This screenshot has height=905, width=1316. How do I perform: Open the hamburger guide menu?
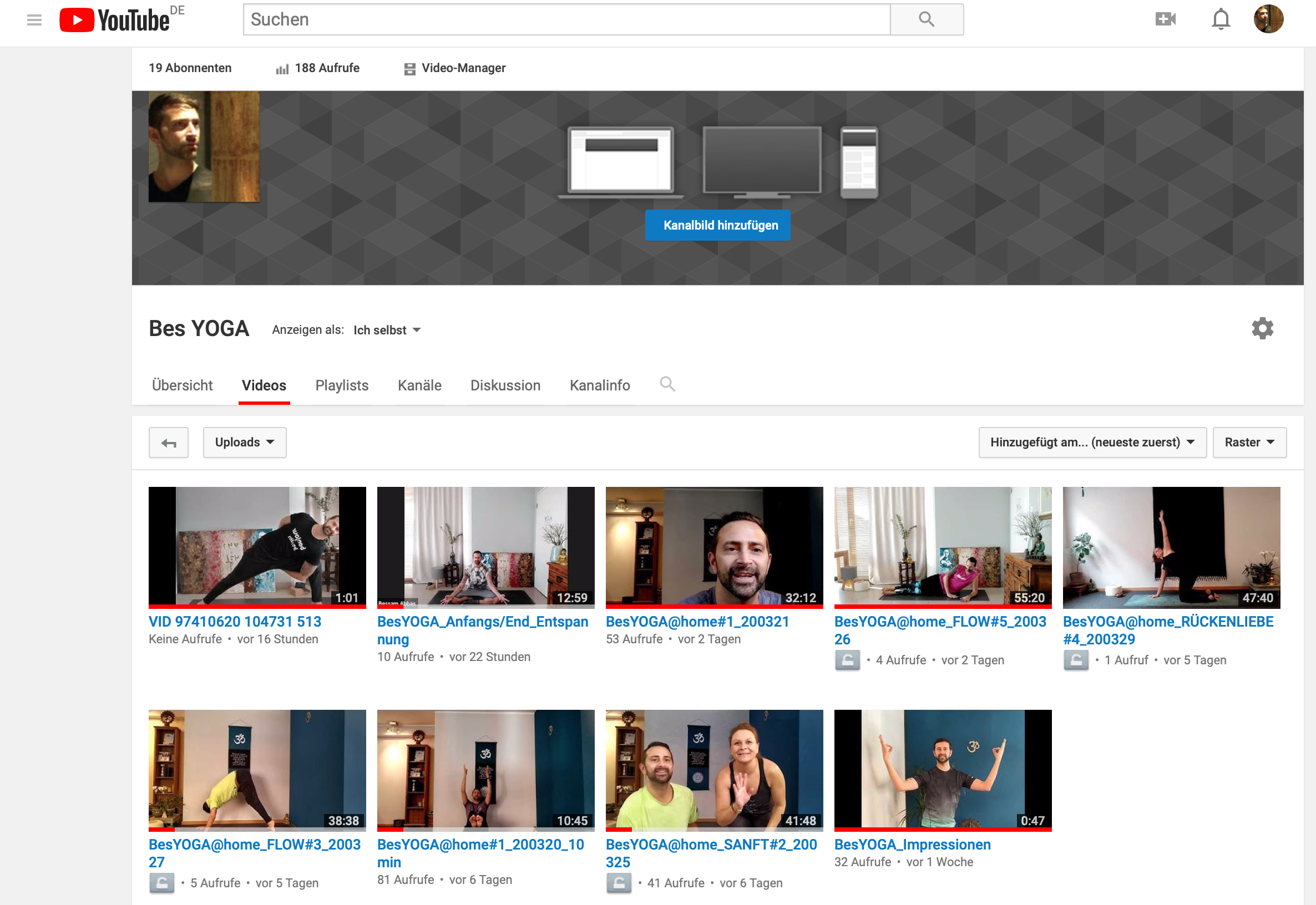tap(34, 21)
